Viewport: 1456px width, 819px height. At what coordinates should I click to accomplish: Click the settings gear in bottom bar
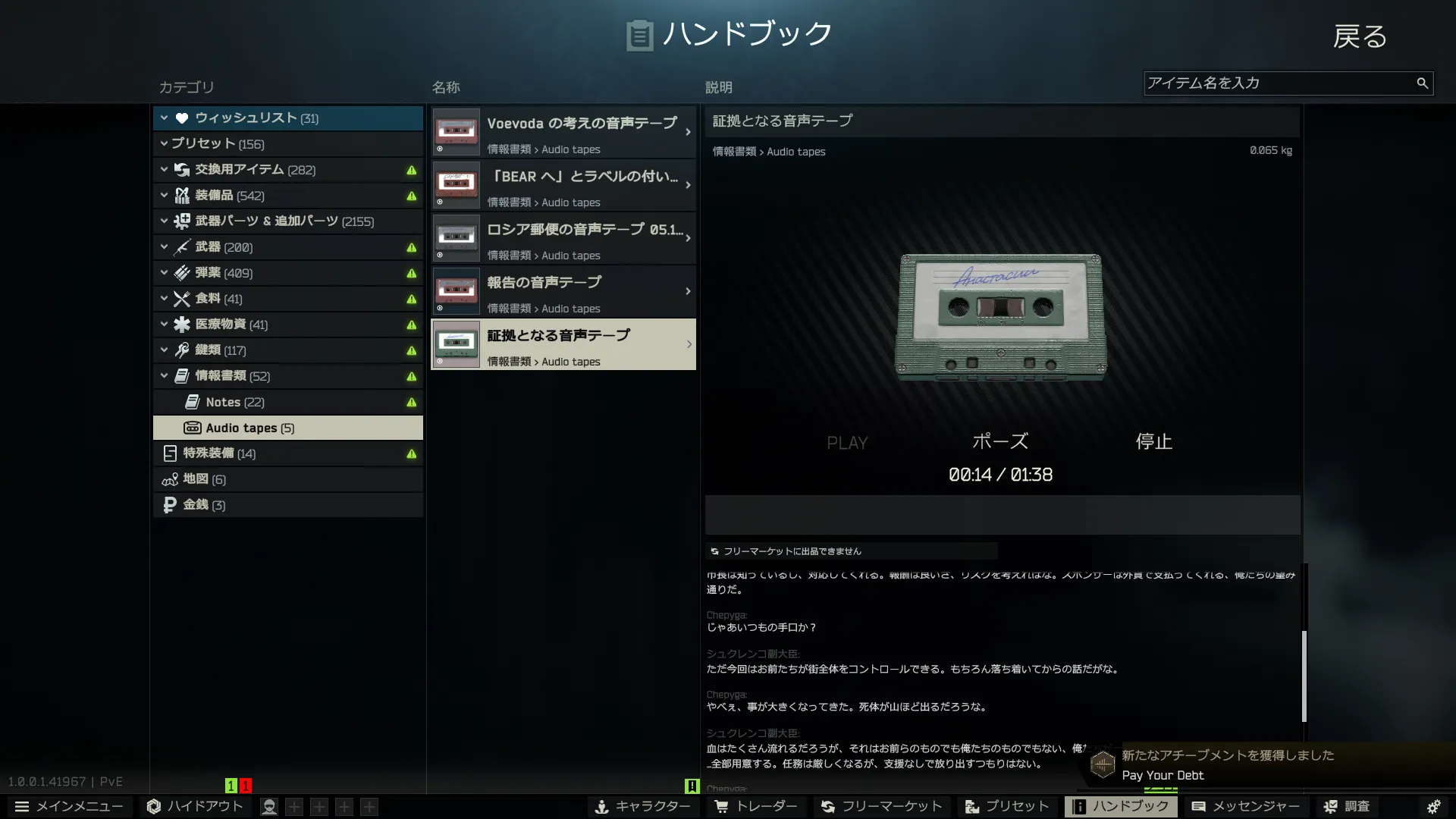tap(1433, 806)
